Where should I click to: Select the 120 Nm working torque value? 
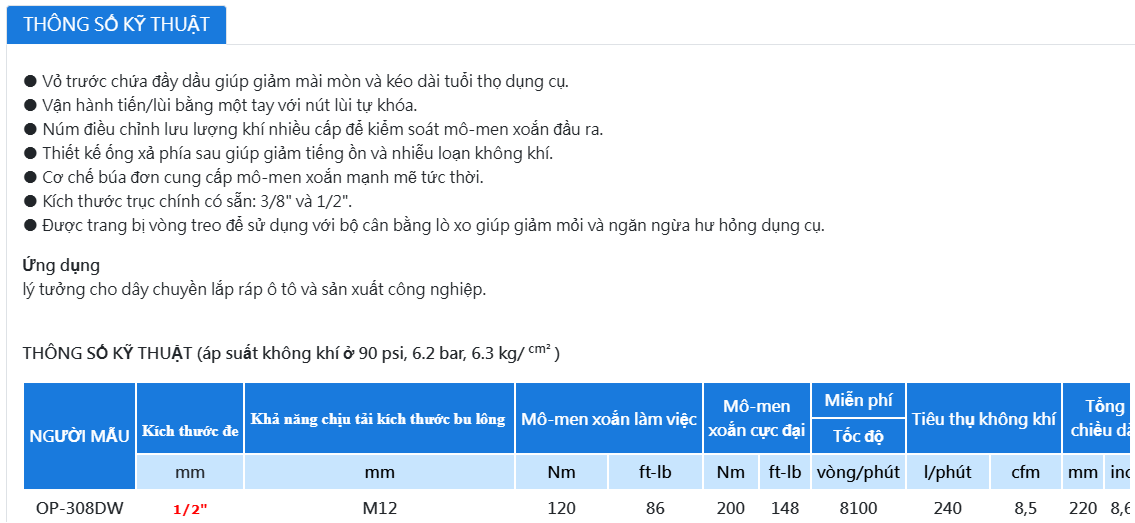point(562,508)
